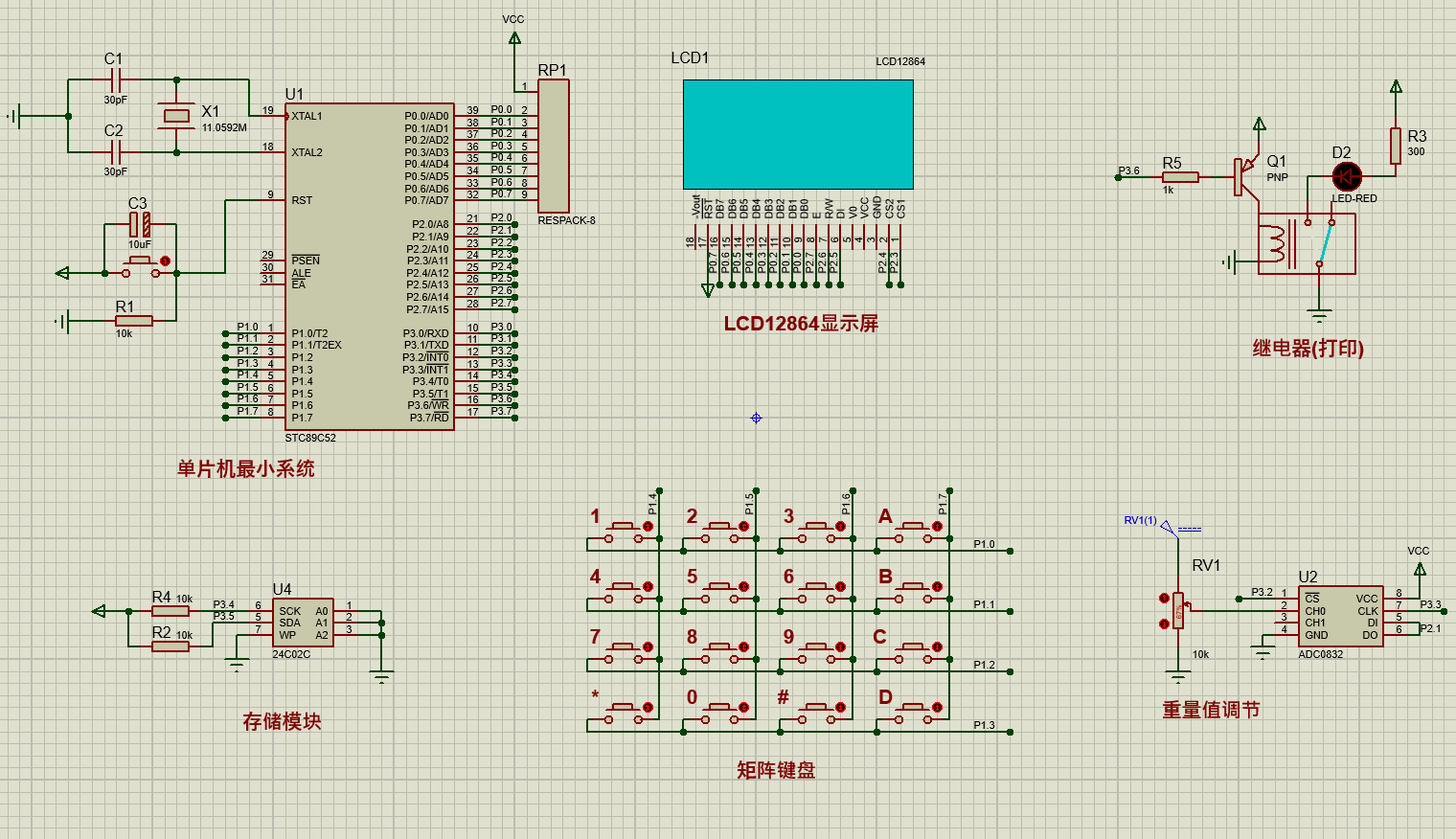Click the '矩阵键盘' label

pyautogui.click(x=776, y=770)
